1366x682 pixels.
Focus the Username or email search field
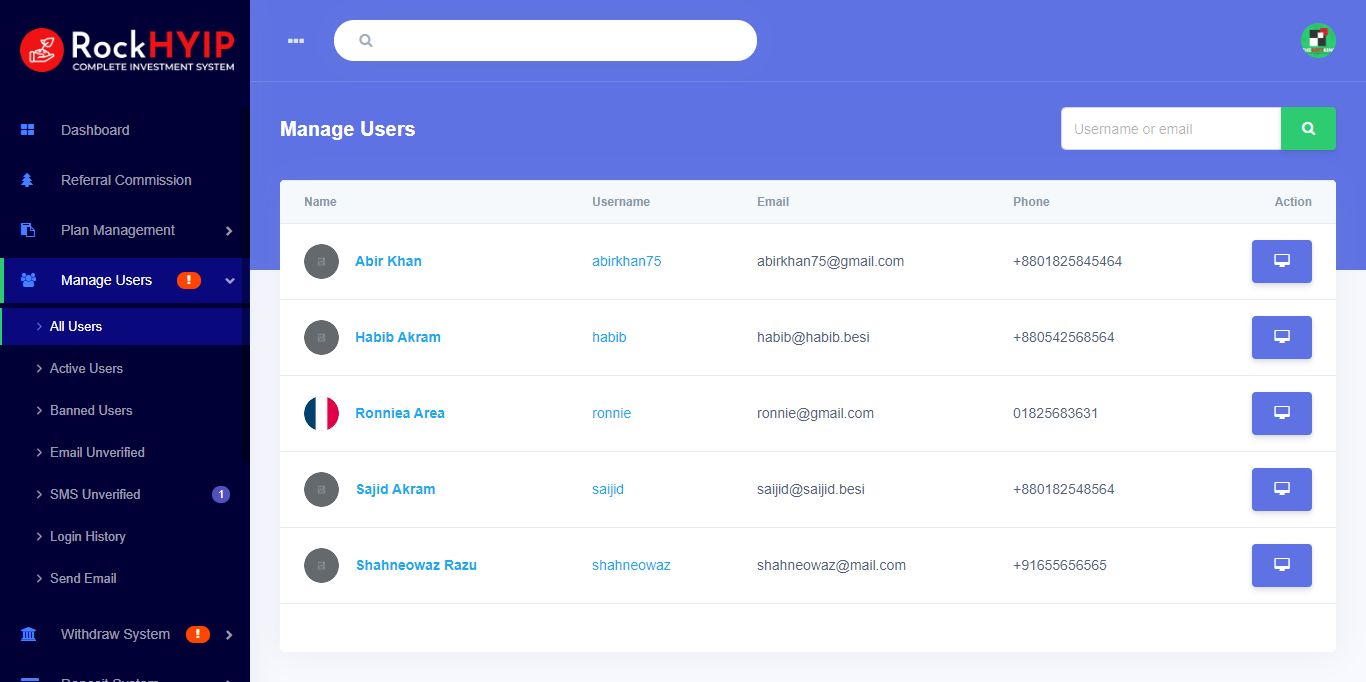coord(1170,129)
